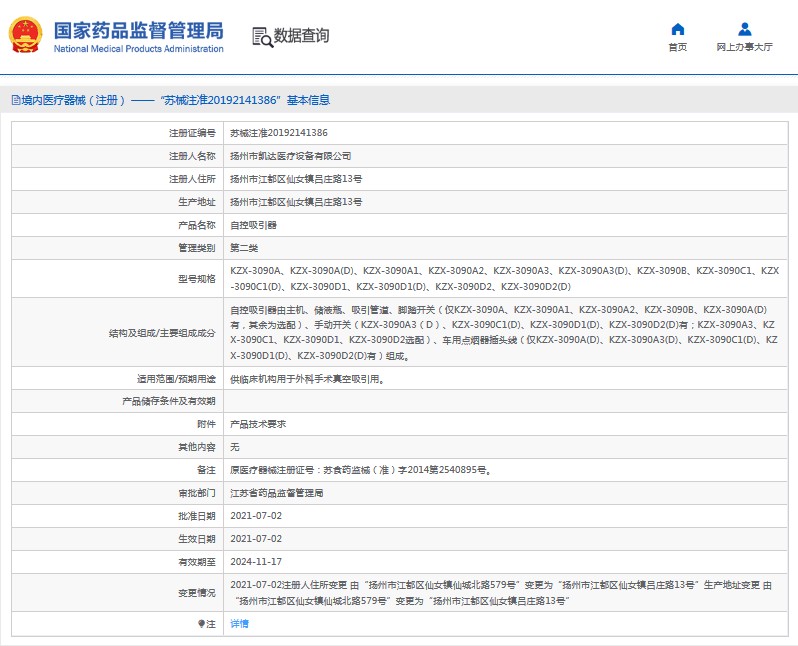Click the 网上办事大厅 text label

[x=744, y=47]
